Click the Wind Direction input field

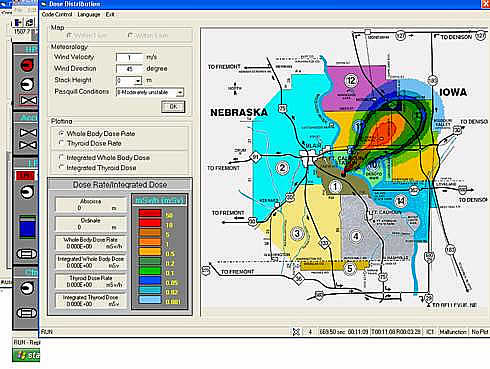point(130,69)
